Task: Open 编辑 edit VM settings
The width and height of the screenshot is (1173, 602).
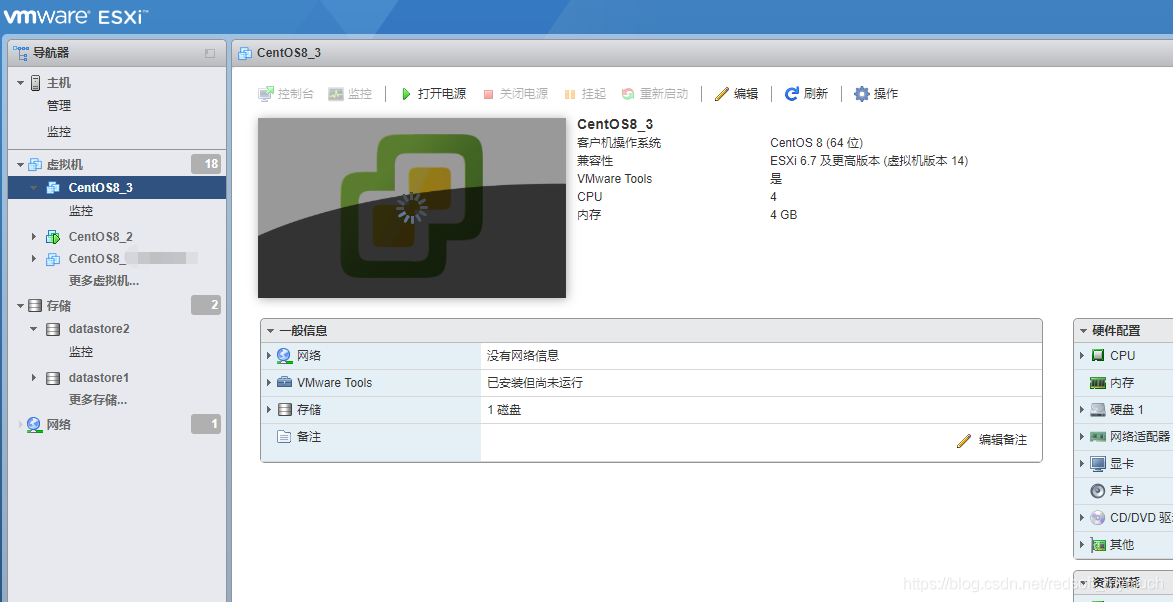Action: click(736, 93)
